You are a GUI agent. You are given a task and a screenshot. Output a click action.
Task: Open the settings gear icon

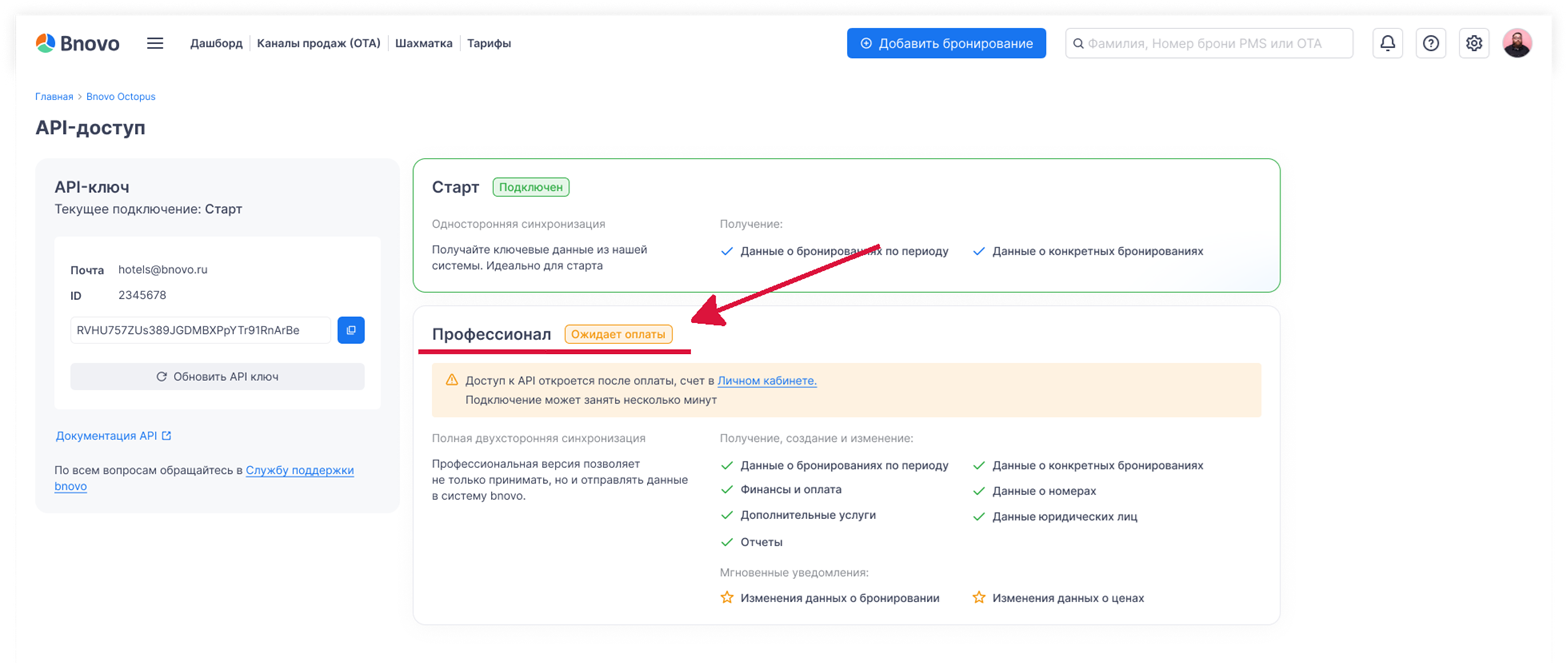click(x=1474, y=43)
